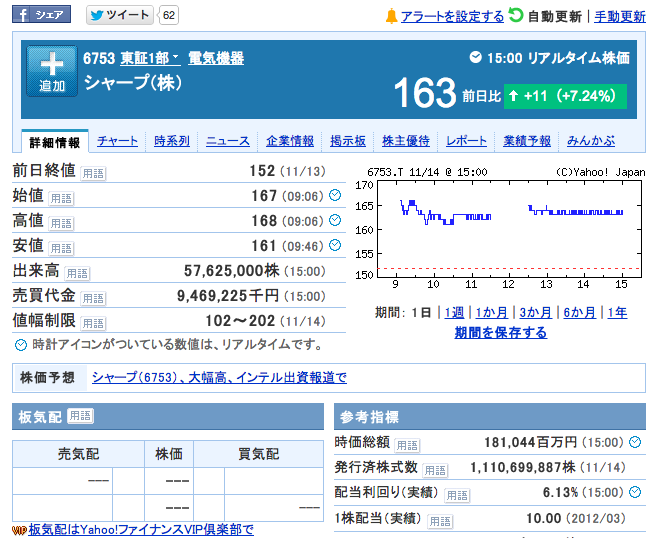Click 用語 glossary icon next to 出来高
This screenshot has width=650, height=538.
tap(77, 274)
